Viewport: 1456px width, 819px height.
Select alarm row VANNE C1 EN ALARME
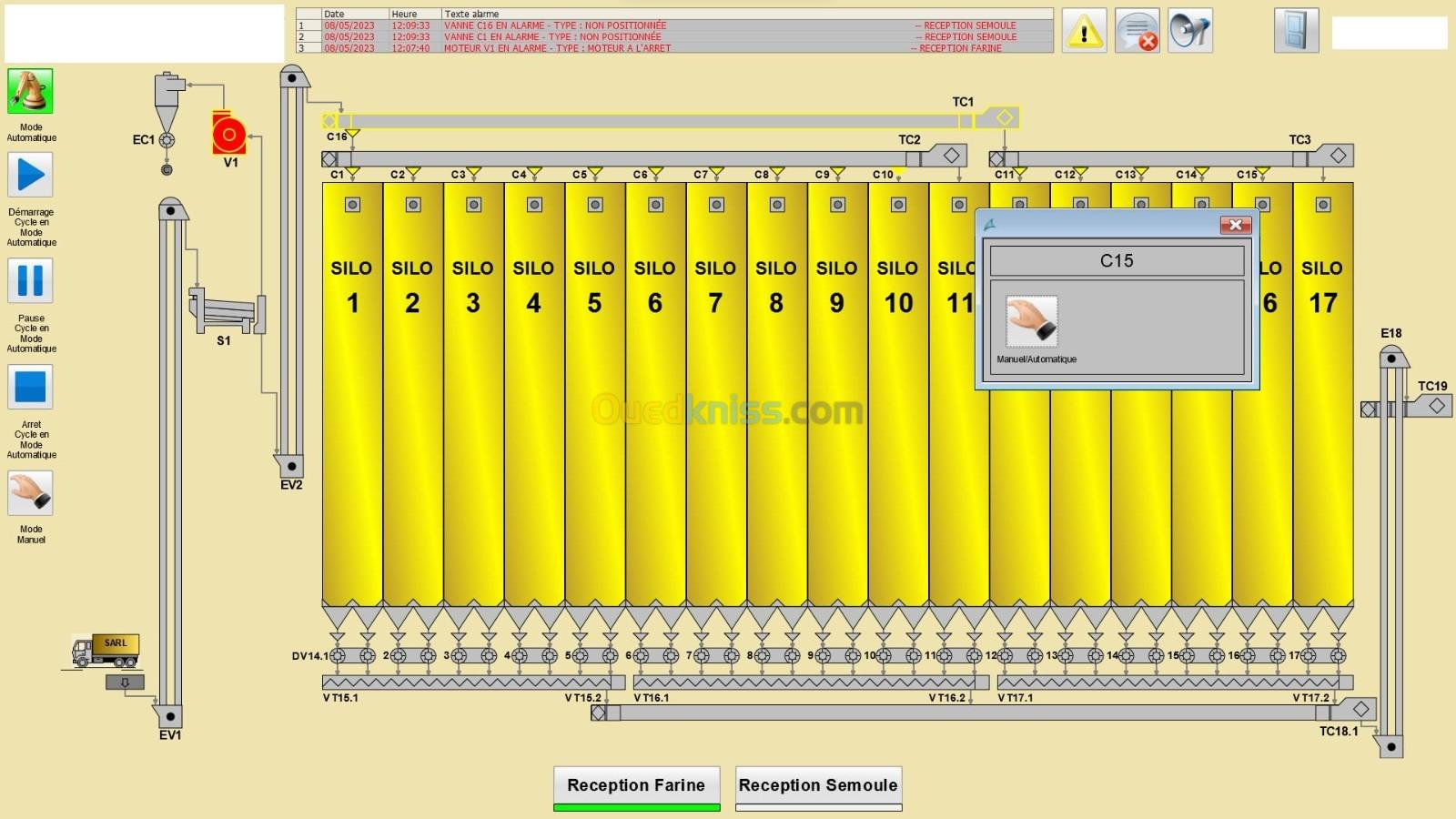pyautogui.click(x=674, y=36)
